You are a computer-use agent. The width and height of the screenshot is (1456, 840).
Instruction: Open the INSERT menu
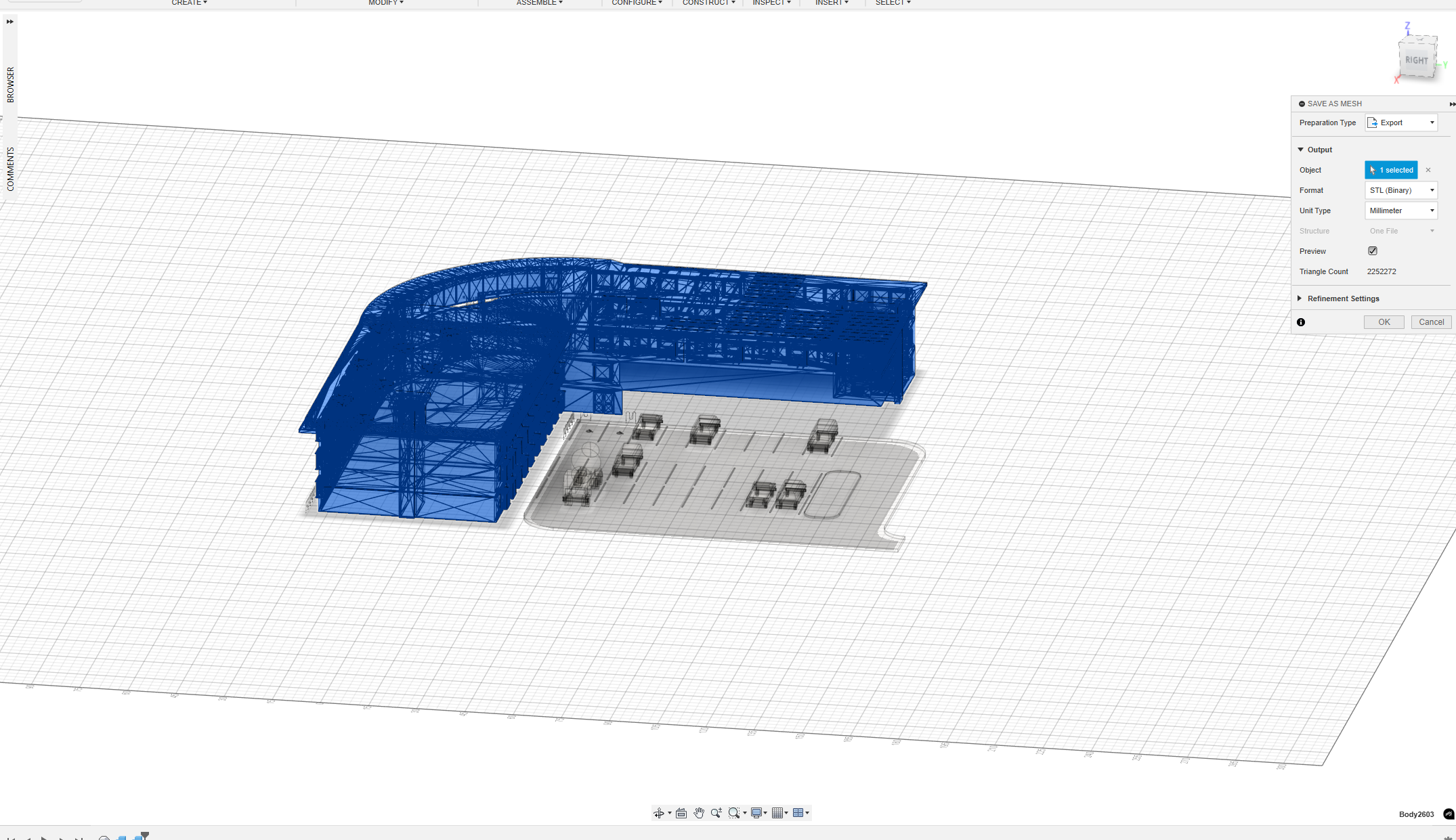click(832, 3)
